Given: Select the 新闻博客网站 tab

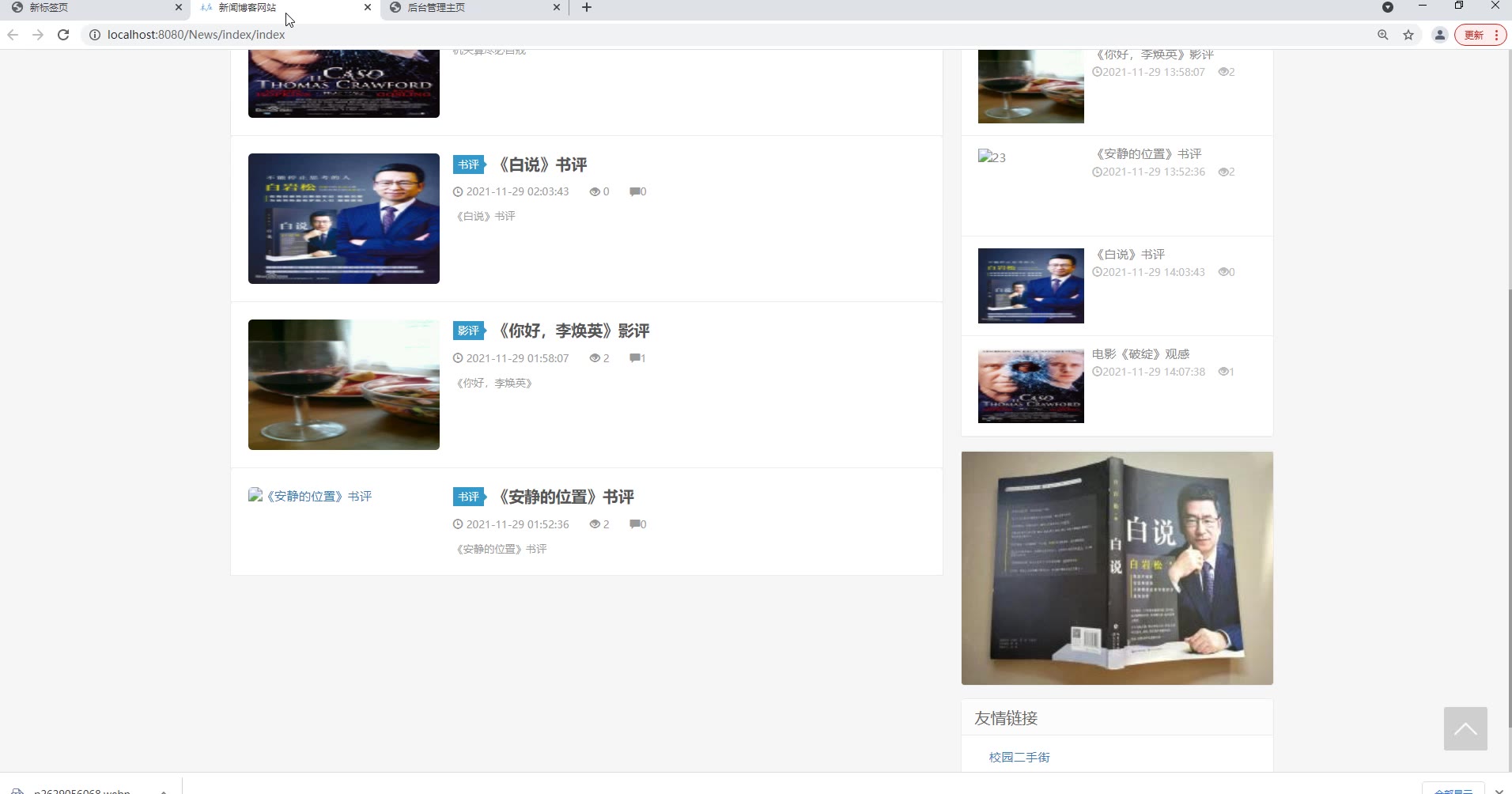Looking at the screenshot, I should pos(285,8).
